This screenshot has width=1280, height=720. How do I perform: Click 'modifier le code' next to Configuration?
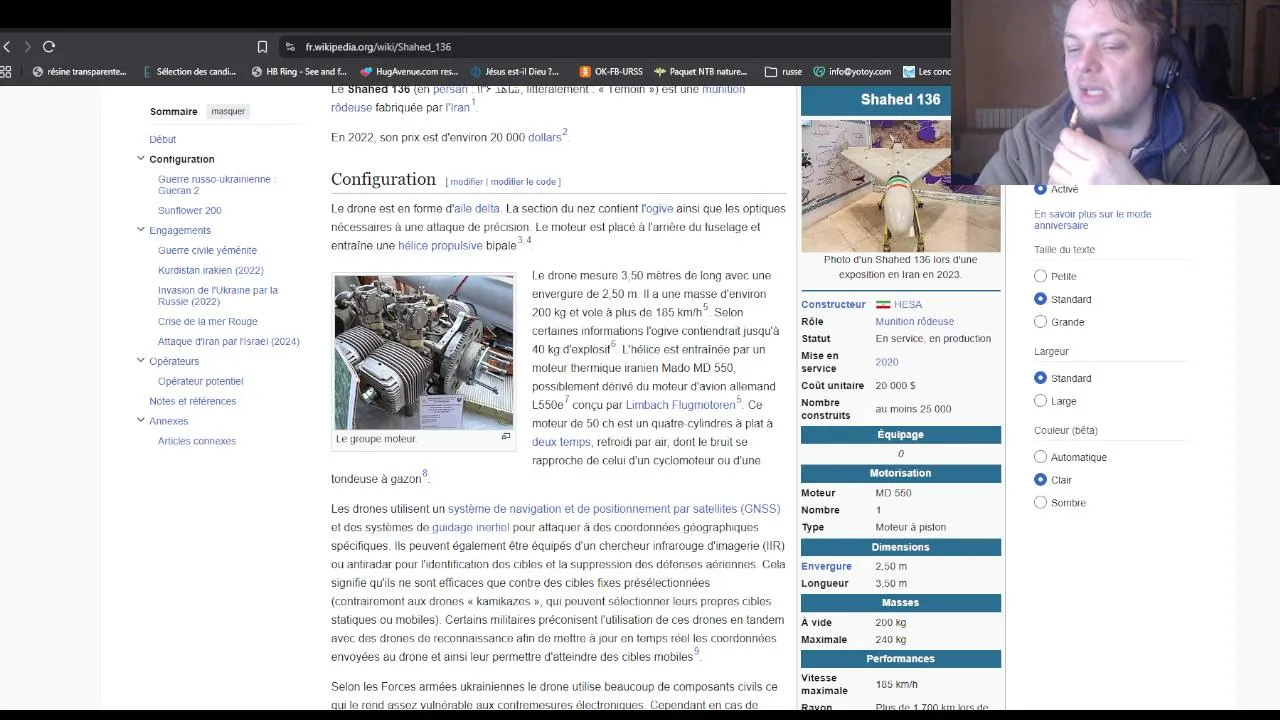[x=523, y=182]
